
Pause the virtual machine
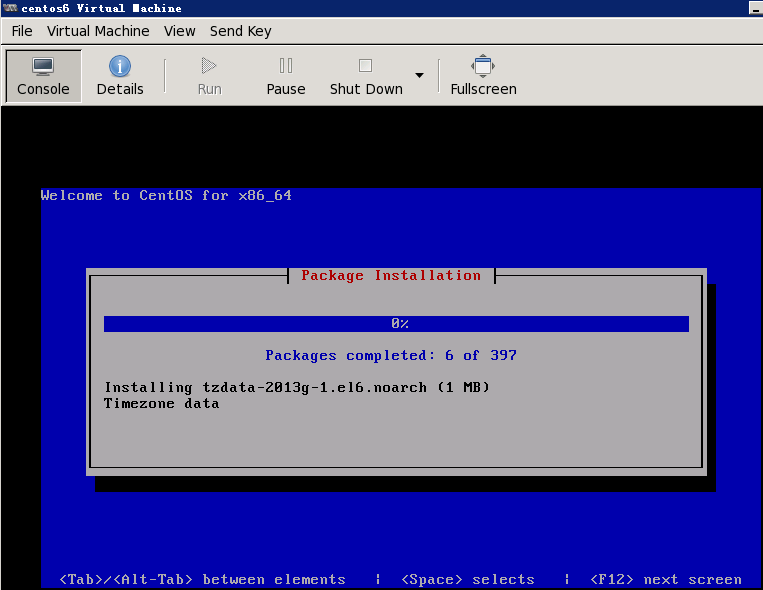286,76
